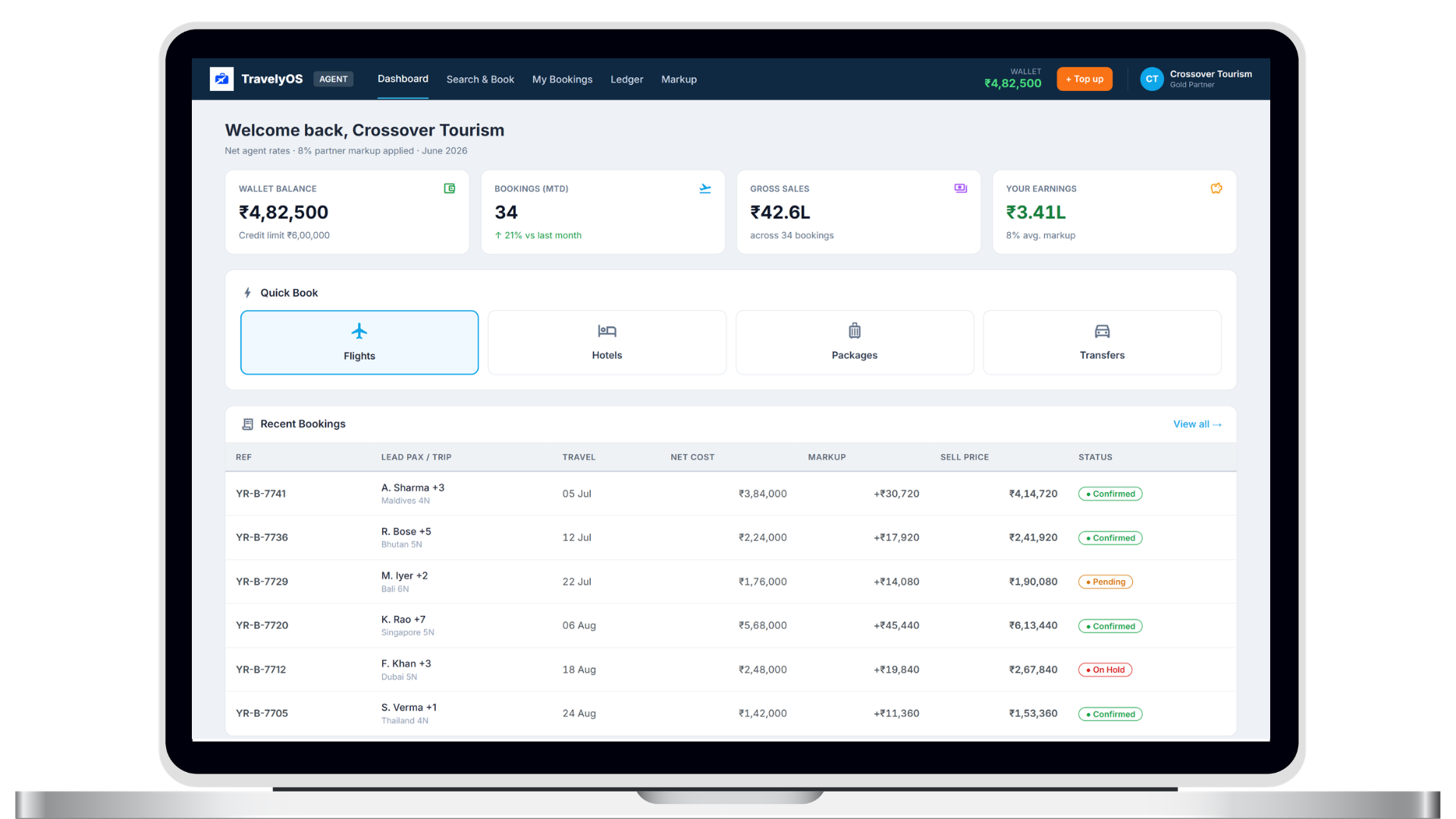Click the + Top up button
1456x819 pixels.
tap(1084, 79)
